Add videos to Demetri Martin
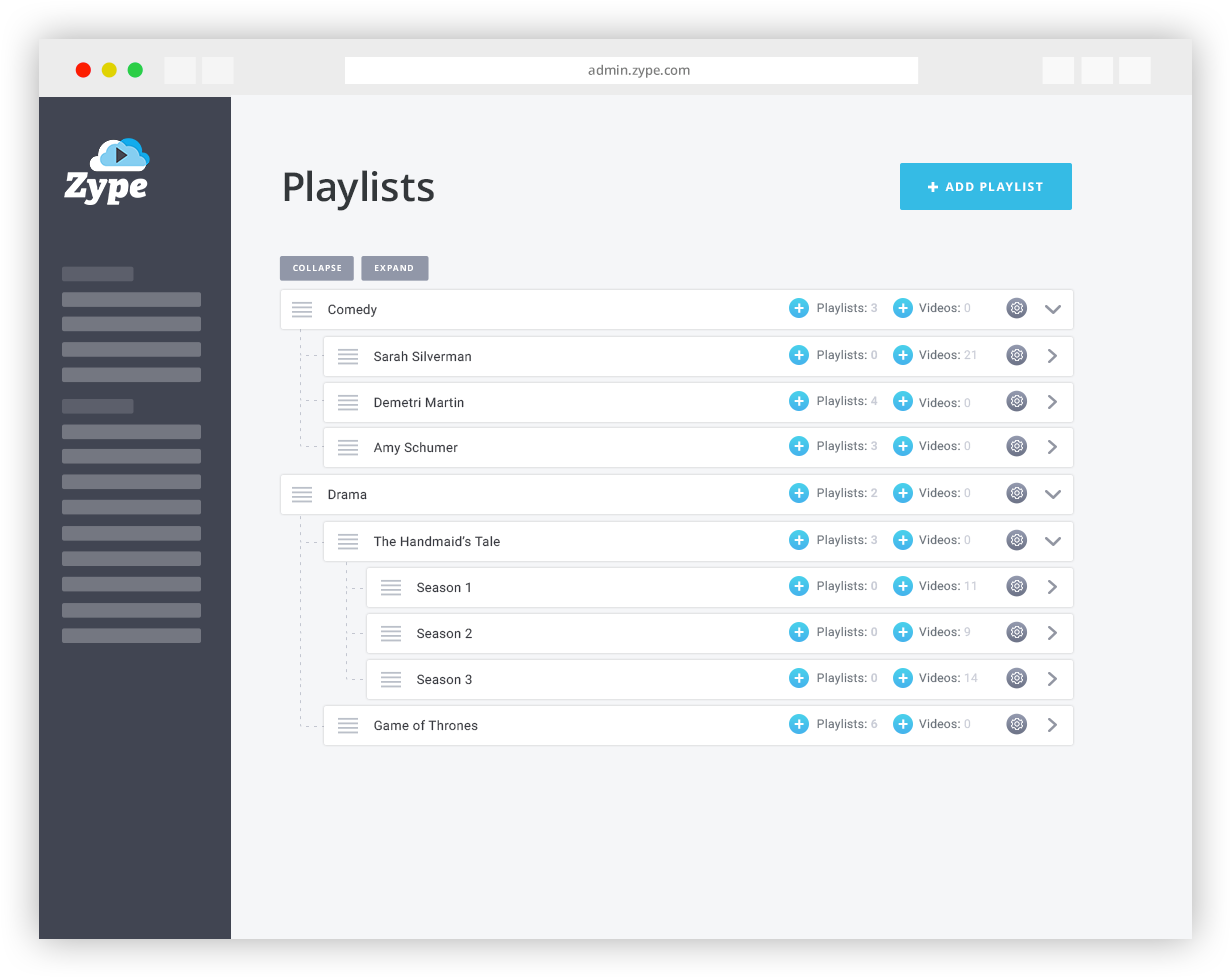The height and width of the screenshot is (977, 1230). coord(903,401)
